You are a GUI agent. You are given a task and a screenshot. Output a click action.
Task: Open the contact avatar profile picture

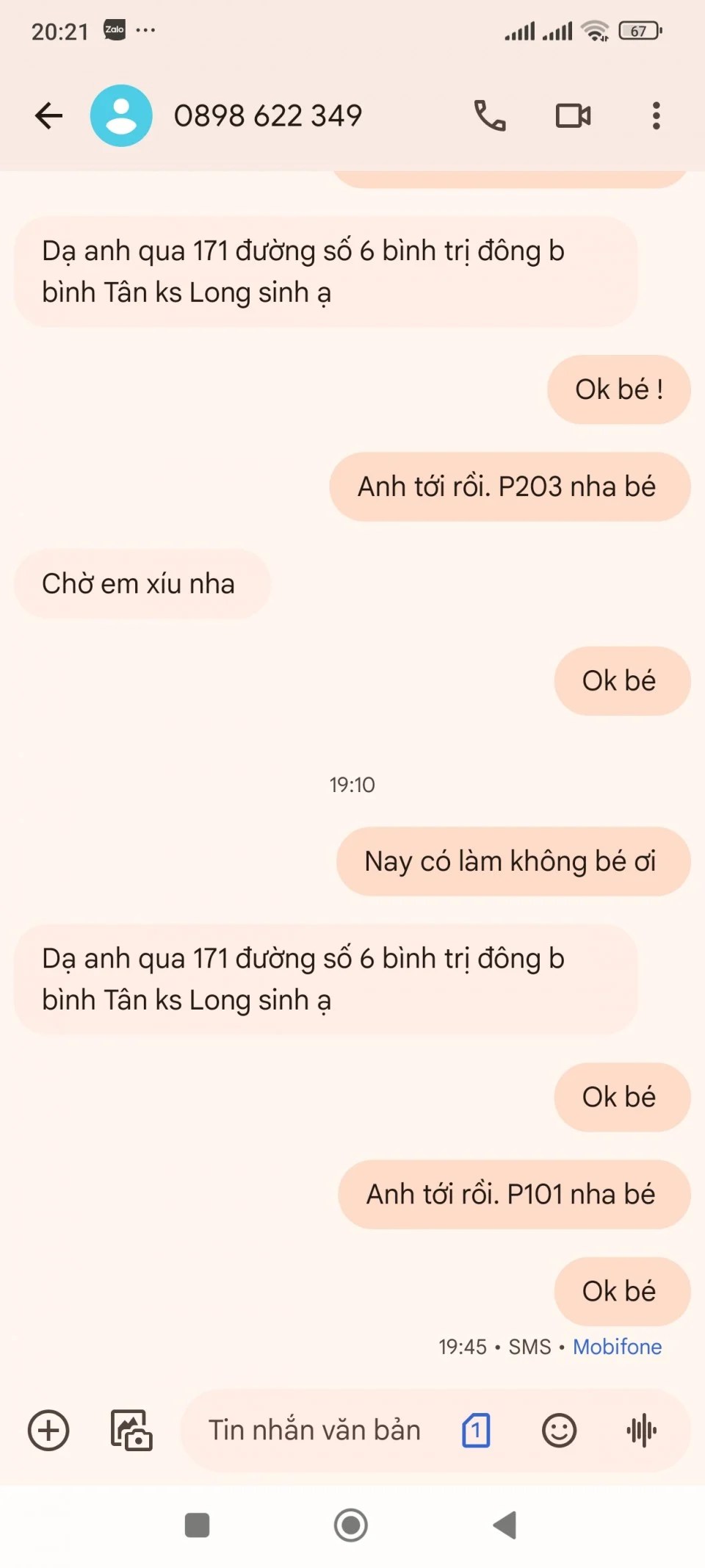(121, 115)
